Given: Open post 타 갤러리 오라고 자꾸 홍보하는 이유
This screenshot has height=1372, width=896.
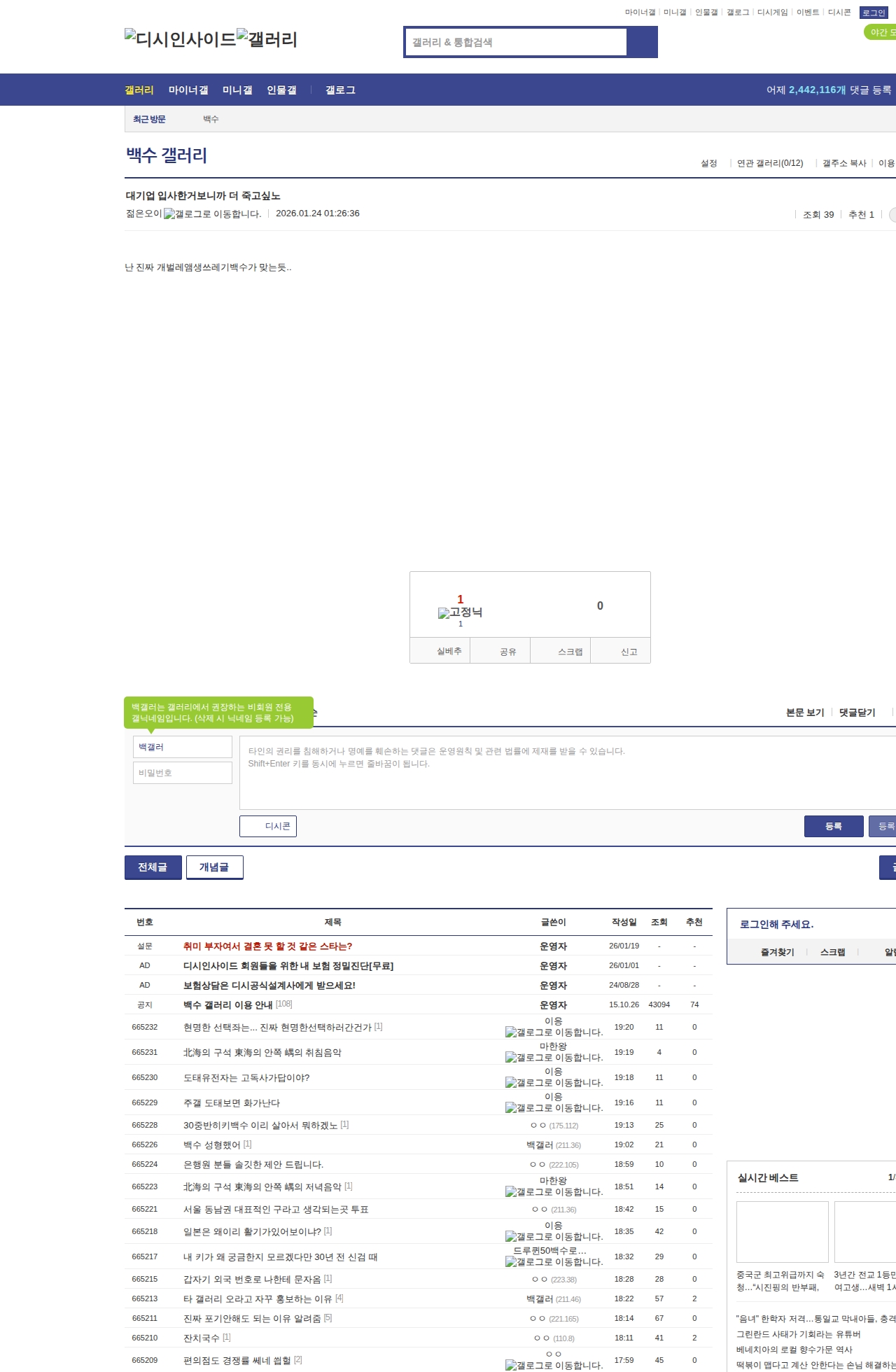Looking at the screenshot, I should 258,1299.
